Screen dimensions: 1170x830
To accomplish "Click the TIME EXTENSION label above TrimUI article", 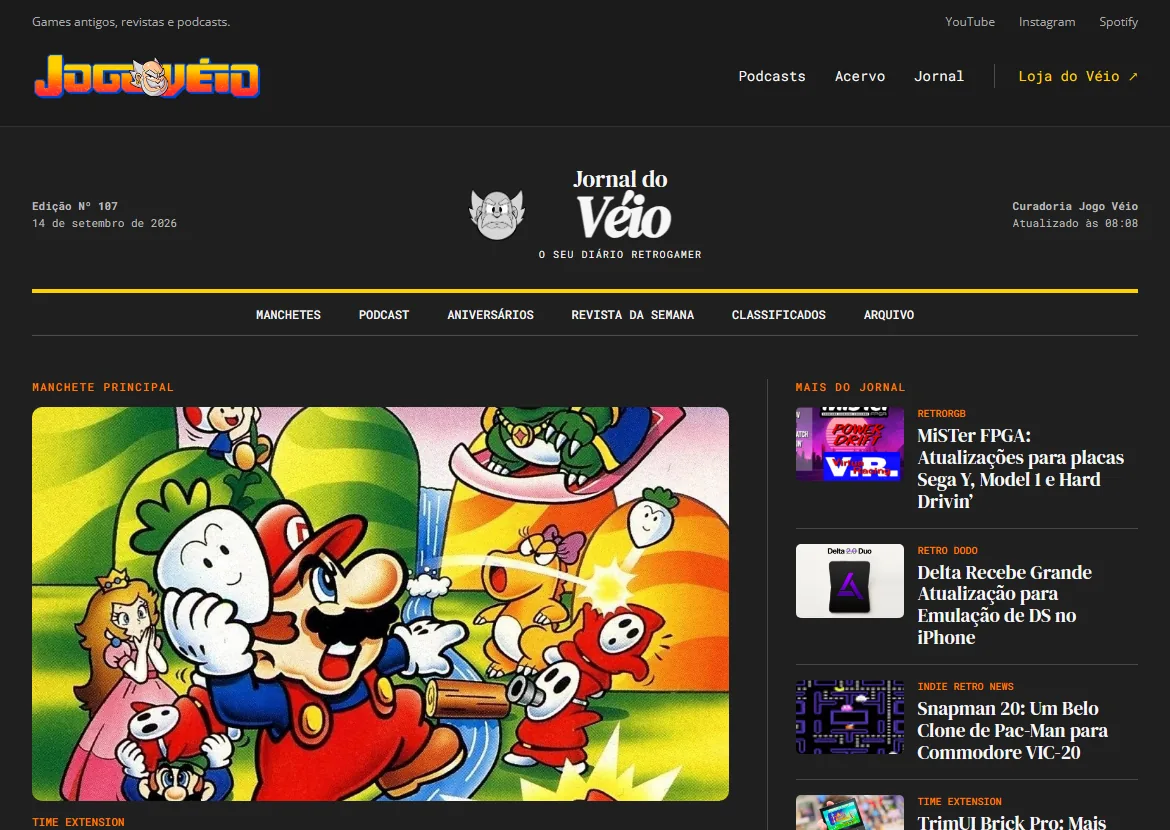I will point(960,802).
